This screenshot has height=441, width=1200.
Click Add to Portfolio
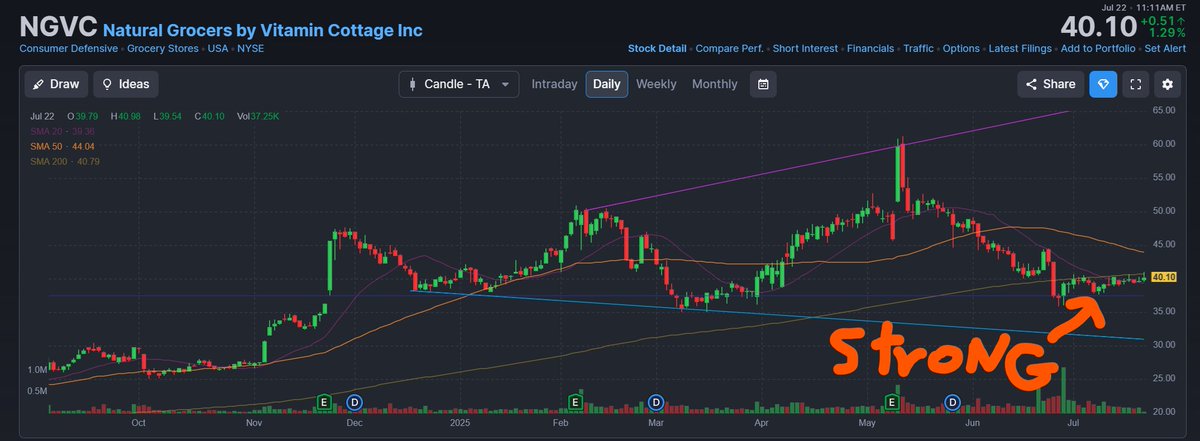coord(1099,48)
